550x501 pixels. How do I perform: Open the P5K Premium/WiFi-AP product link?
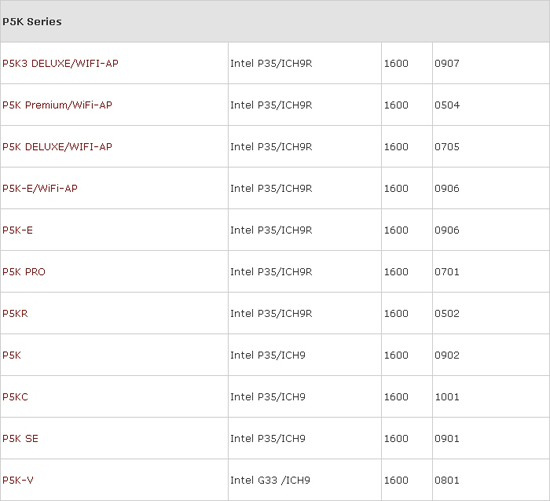coord(57,105)
